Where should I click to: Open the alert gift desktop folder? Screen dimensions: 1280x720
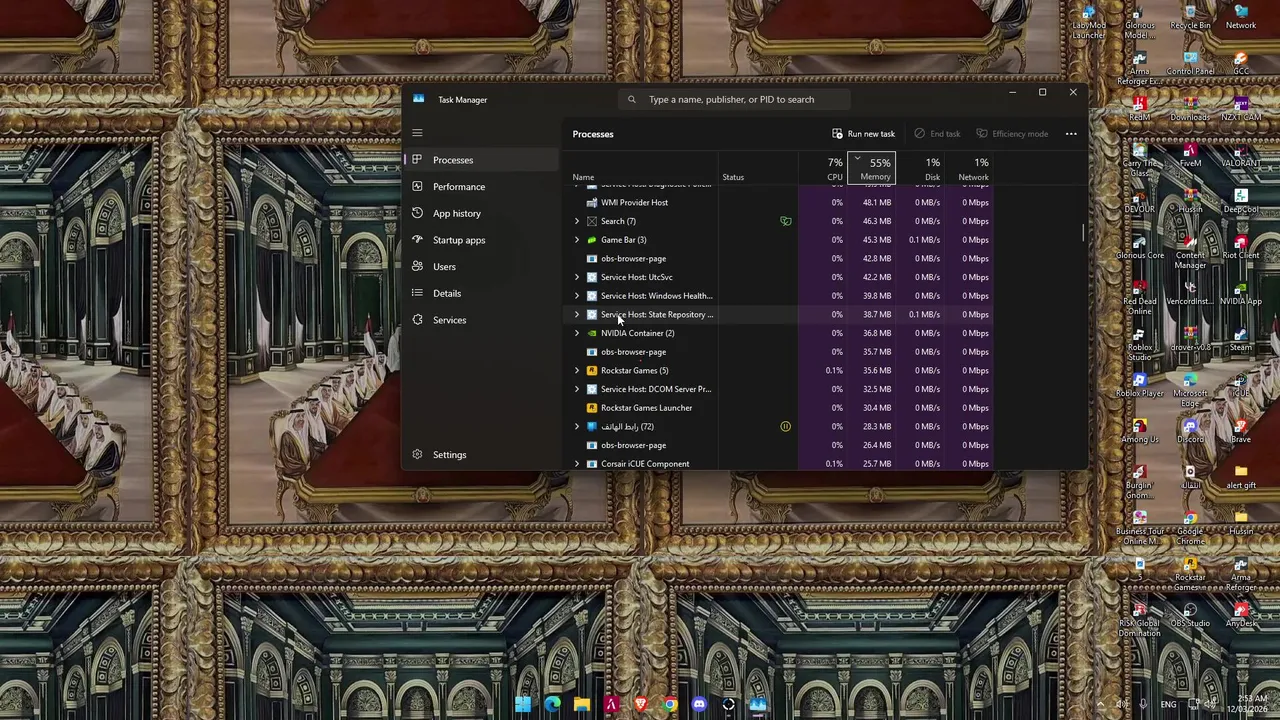pyautogui.click(x=1241, y=478)
